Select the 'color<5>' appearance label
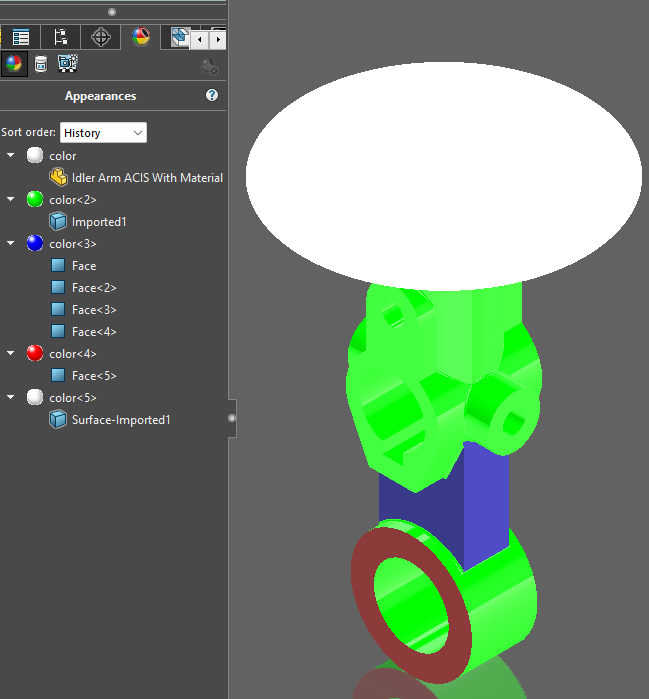This screenshot has width=649, height=699. (73, 398)
